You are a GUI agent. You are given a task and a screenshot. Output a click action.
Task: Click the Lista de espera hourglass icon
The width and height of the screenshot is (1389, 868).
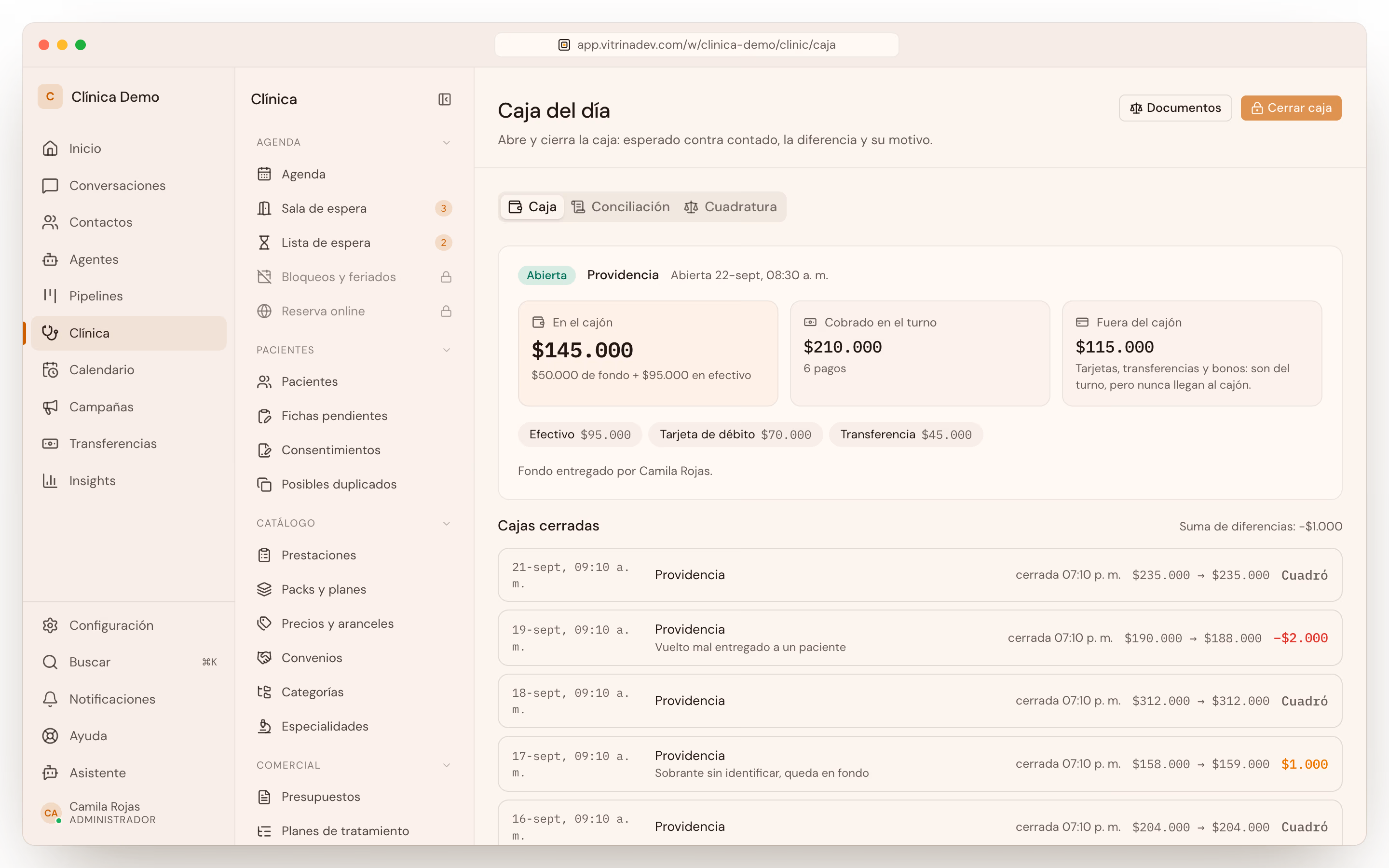click(x=264, y=243)
